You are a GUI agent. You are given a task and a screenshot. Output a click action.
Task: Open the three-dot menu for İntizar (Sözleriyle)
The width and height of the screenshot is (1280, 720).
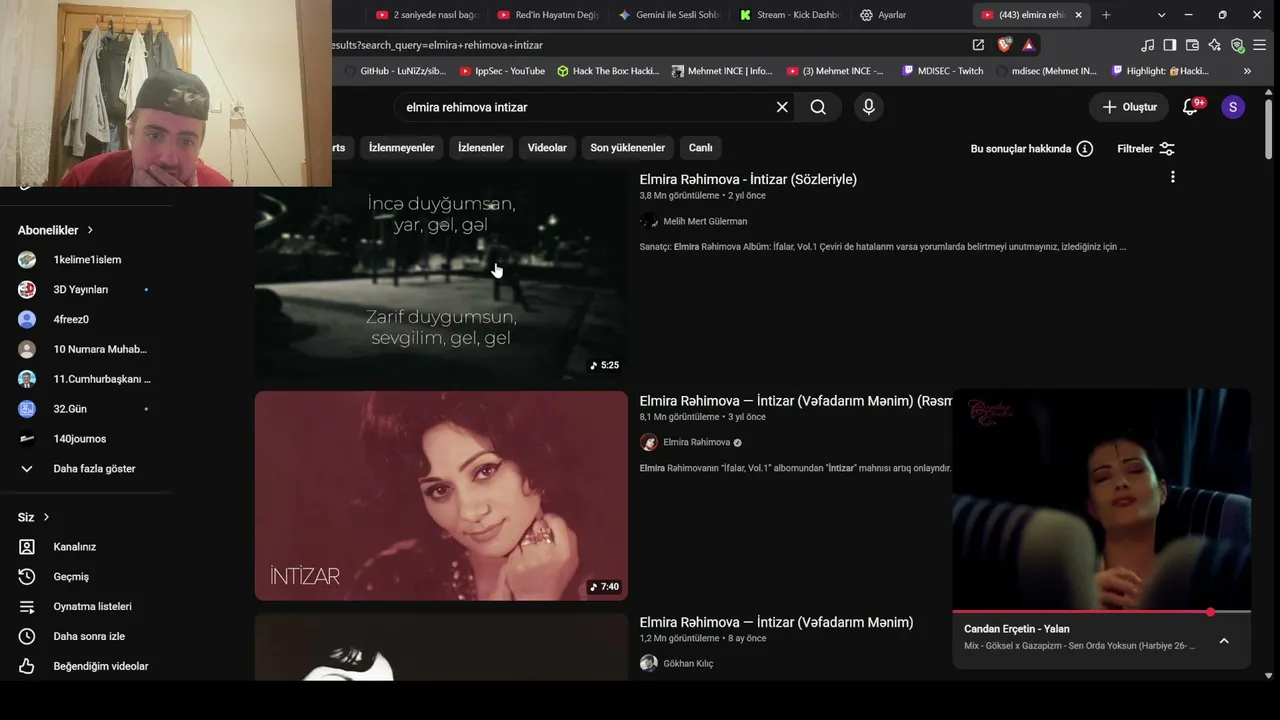click(1172, 177)
